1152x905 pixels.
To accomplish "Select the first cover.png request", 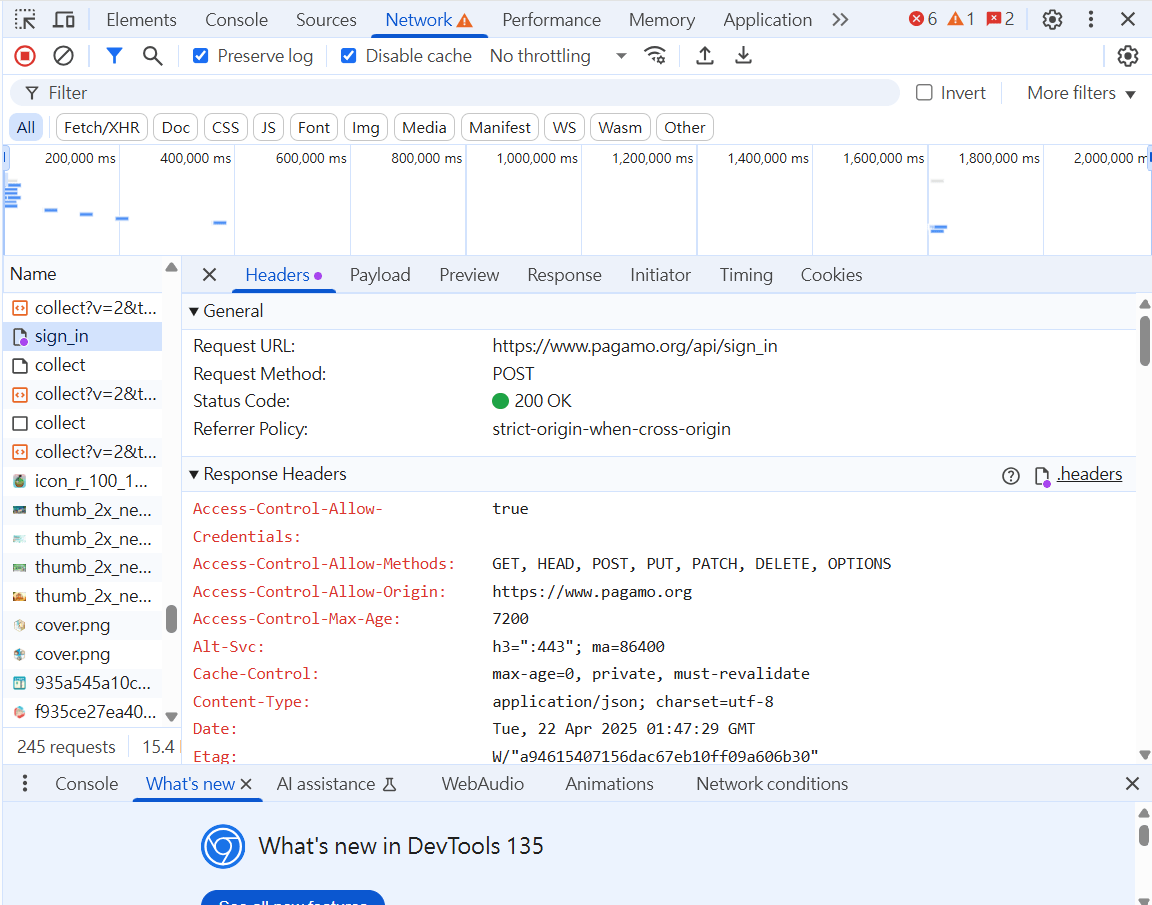I will tap(82, 626).
